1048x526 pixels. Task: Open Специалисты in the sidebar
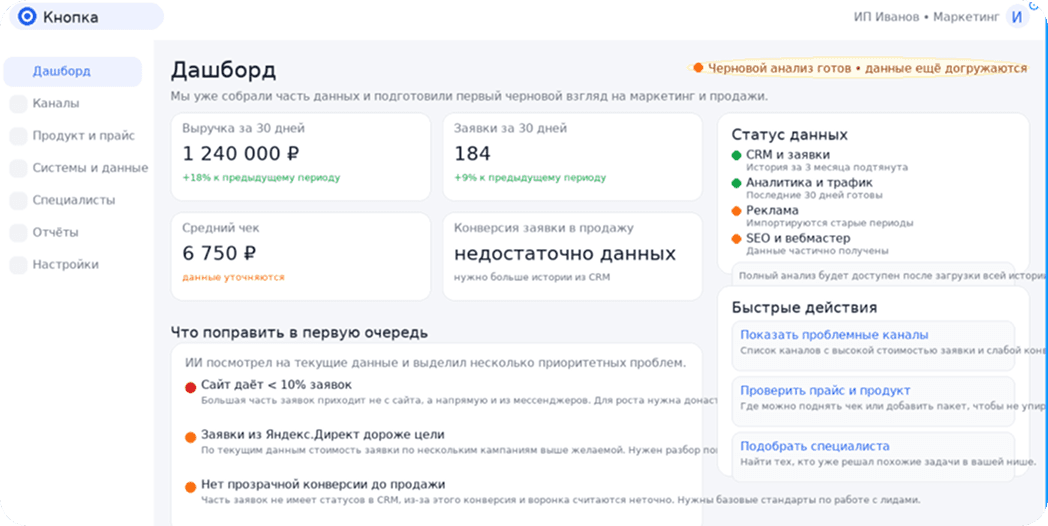[73, 200]
